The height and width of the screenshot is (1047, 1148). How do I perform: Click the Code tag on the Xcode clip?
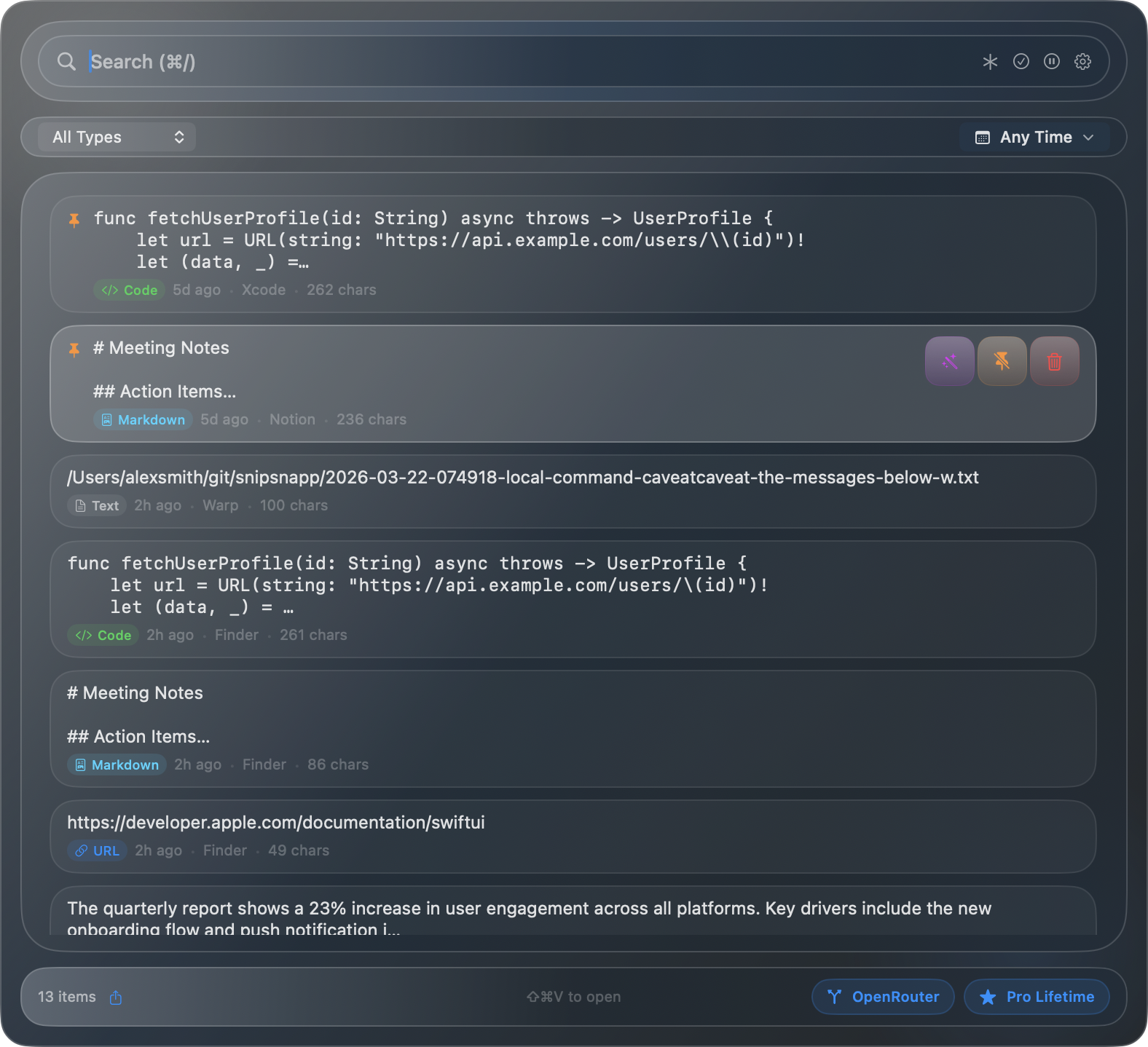pyautogui.click(x=130, y=290)
